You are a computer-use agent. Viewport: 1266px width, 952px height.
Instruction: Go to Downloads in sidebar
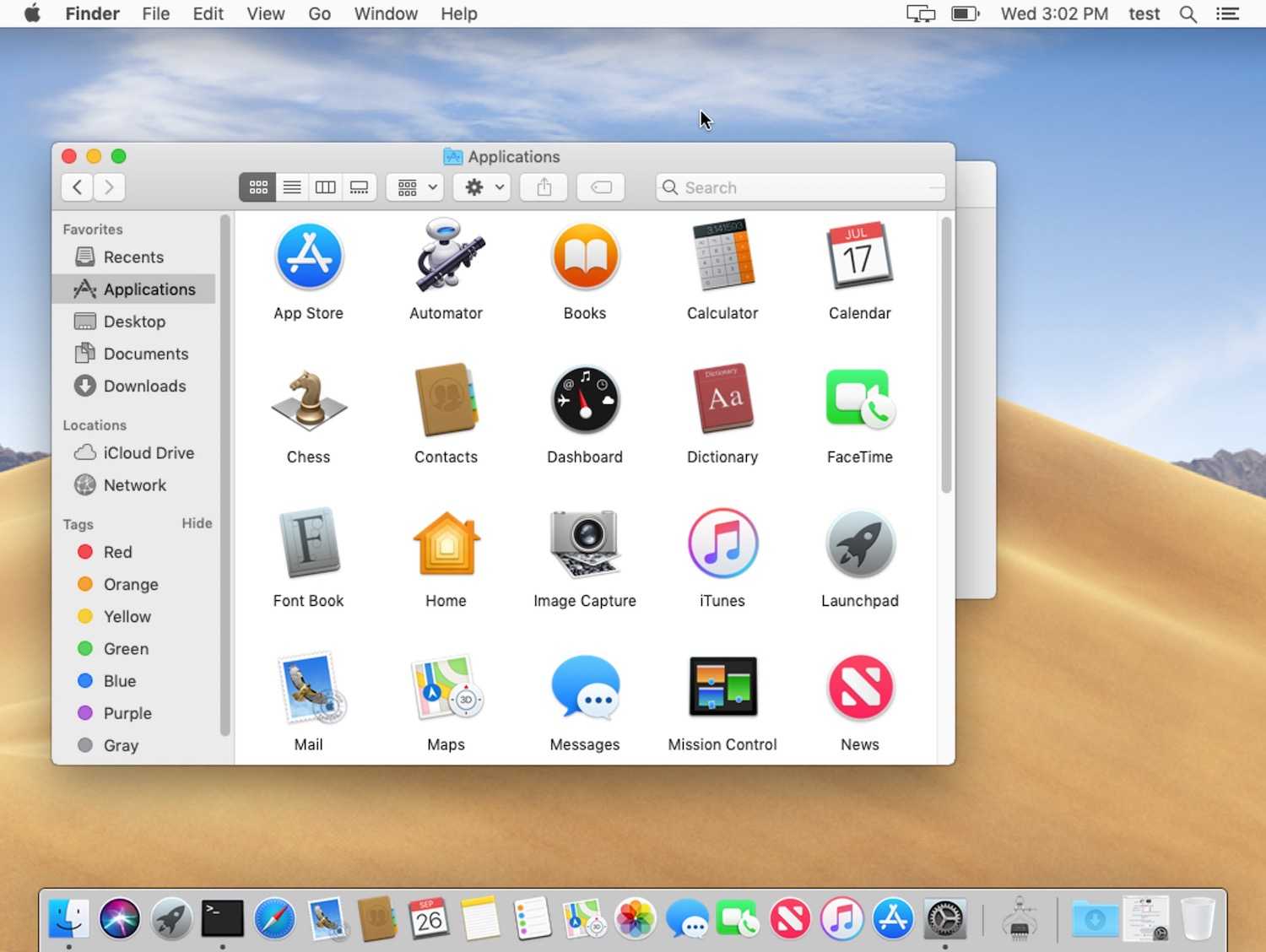[x=144, y=387]
